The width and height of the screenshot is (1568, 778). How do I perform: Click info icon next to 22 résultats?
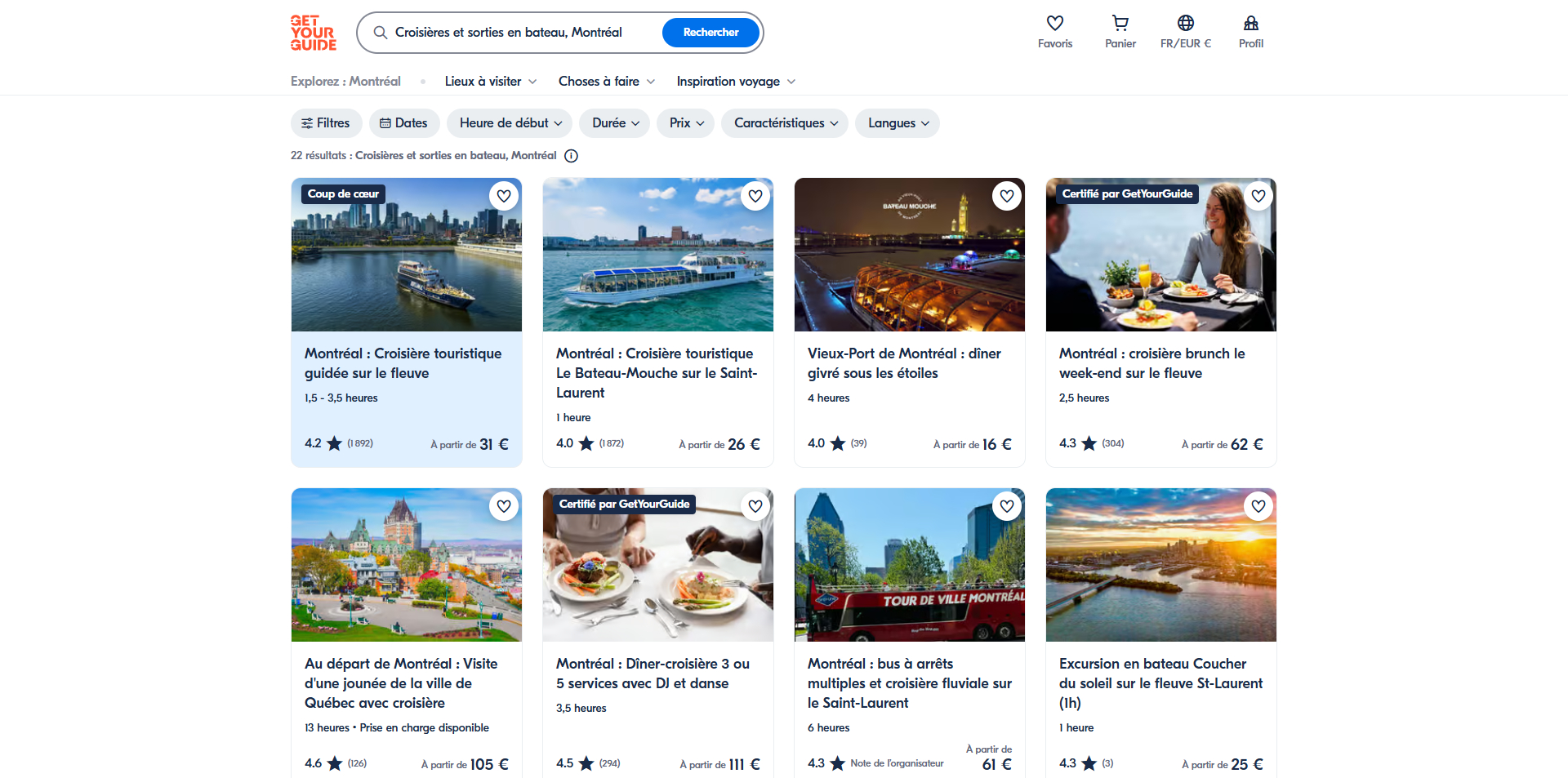click(572, 156)
